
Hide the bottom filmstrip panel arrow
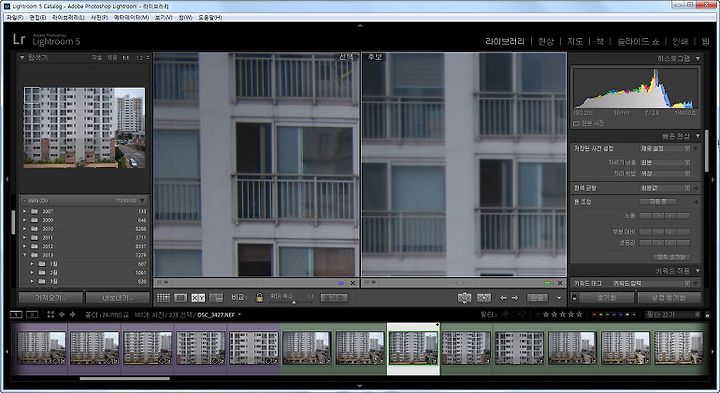(360, 386)
